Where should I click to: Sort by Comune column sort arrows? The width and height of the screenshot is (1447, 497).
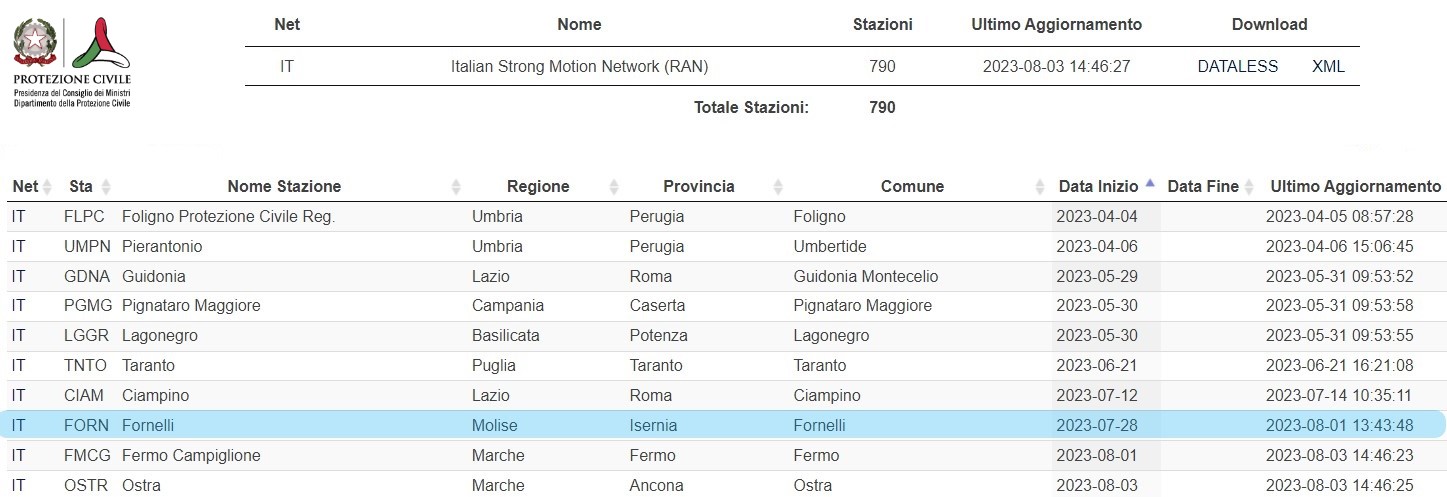click(1040, 187)
